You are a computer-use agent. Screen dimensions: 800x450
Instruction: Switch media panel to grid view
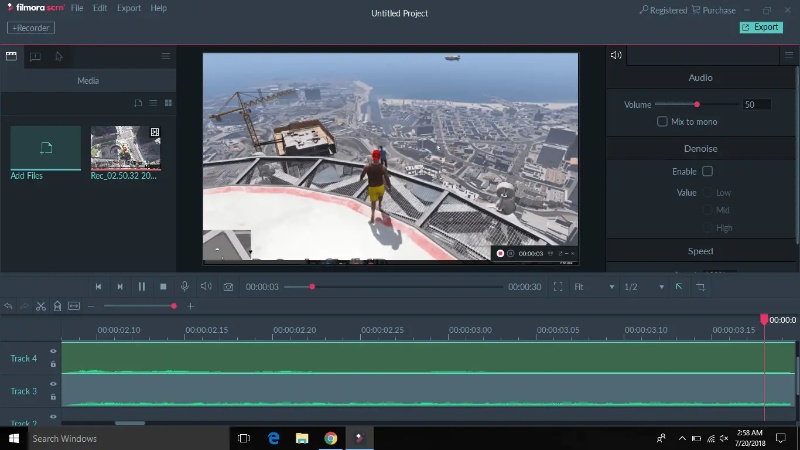pyautogui.click(x=168, y=103)
